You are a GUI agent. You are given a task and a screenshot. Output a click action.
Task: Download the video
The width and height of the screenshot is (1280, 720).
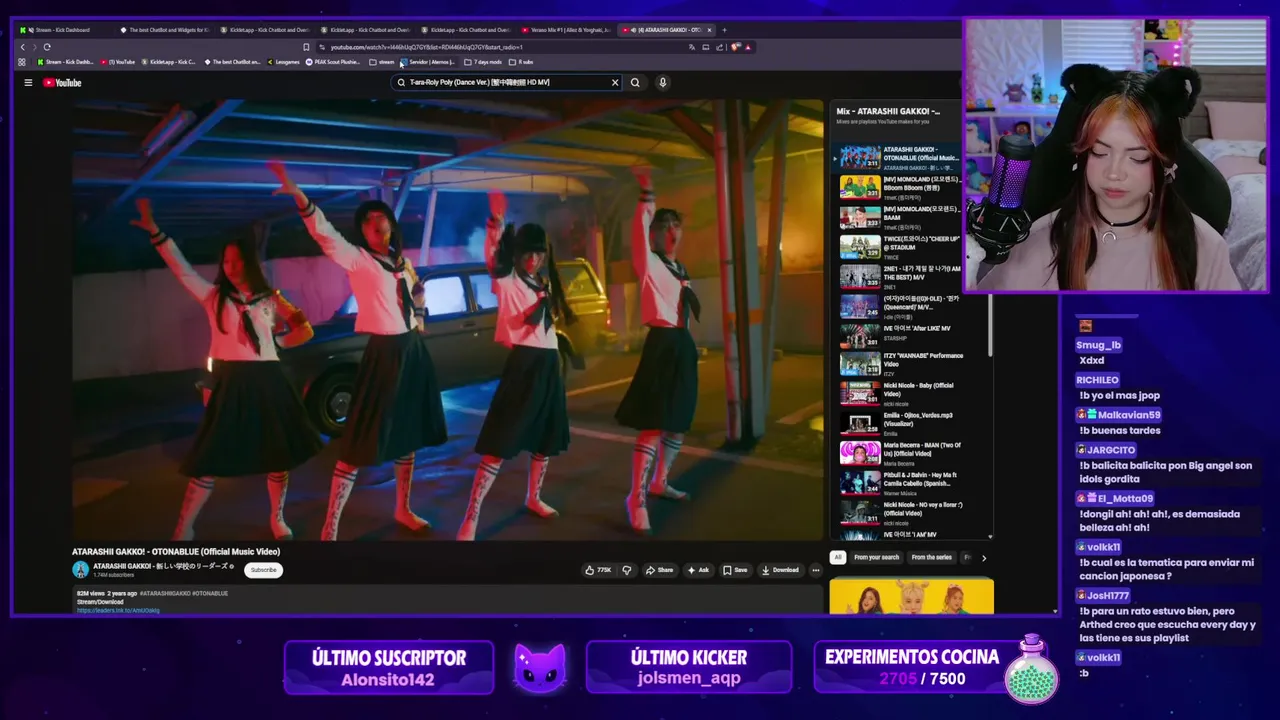click(780, 570)
